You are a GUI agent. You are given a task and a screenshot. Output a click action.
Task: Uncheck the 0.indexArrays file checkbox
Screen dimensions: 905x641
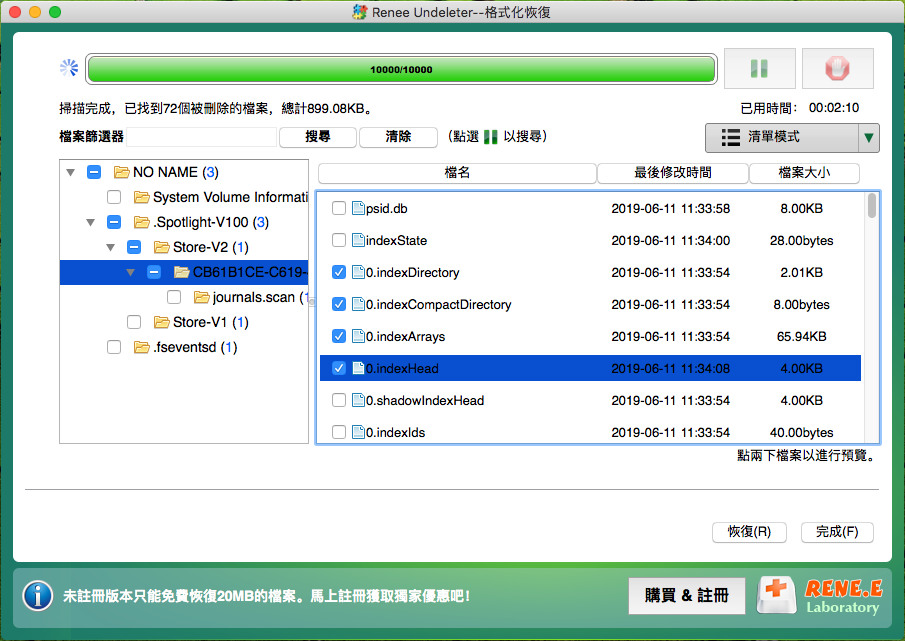pyautogui.click(x=339, y=337)
